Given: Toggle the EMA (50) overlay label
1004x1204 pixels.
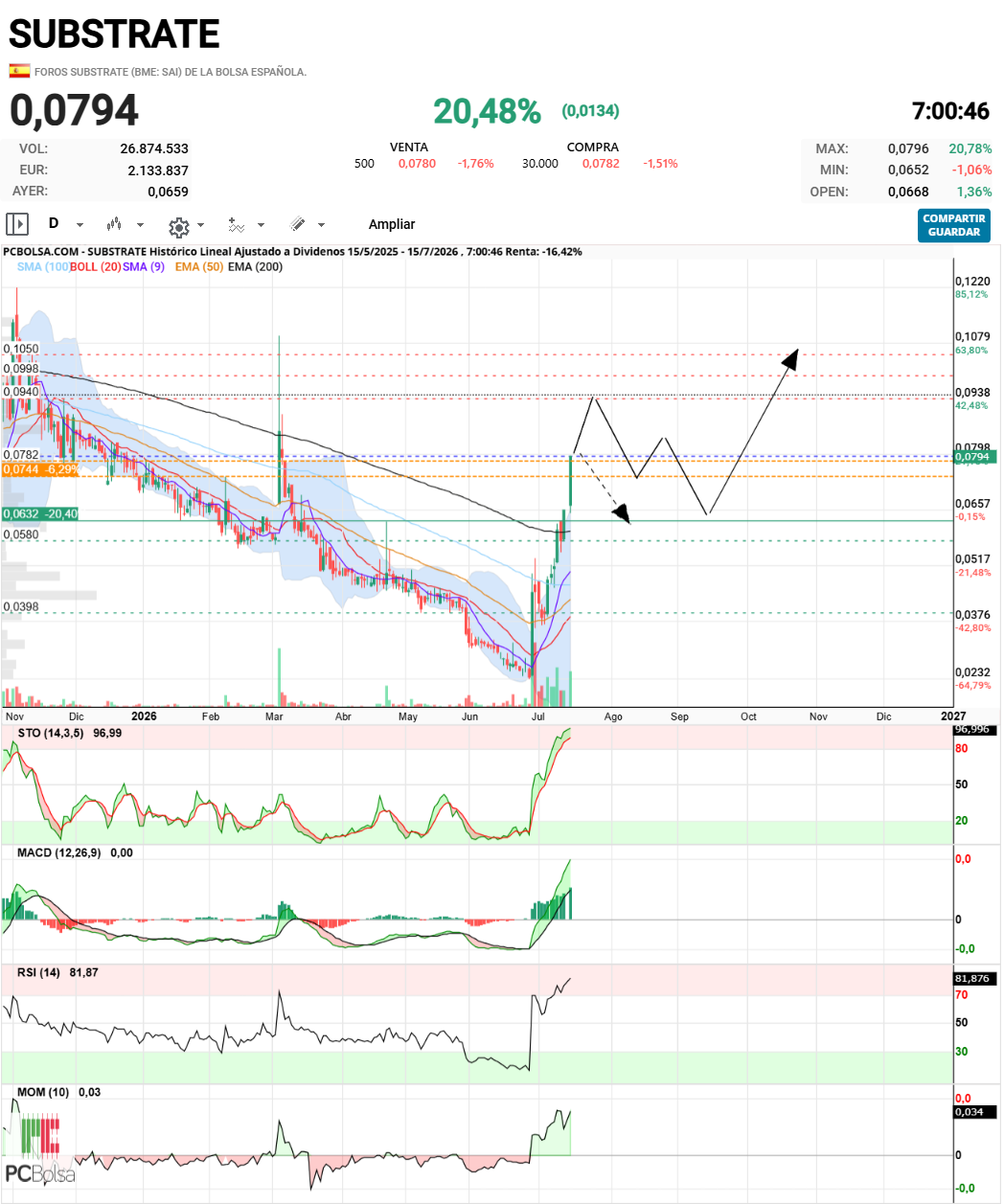Looking at the screenshot, I should 199,266.
